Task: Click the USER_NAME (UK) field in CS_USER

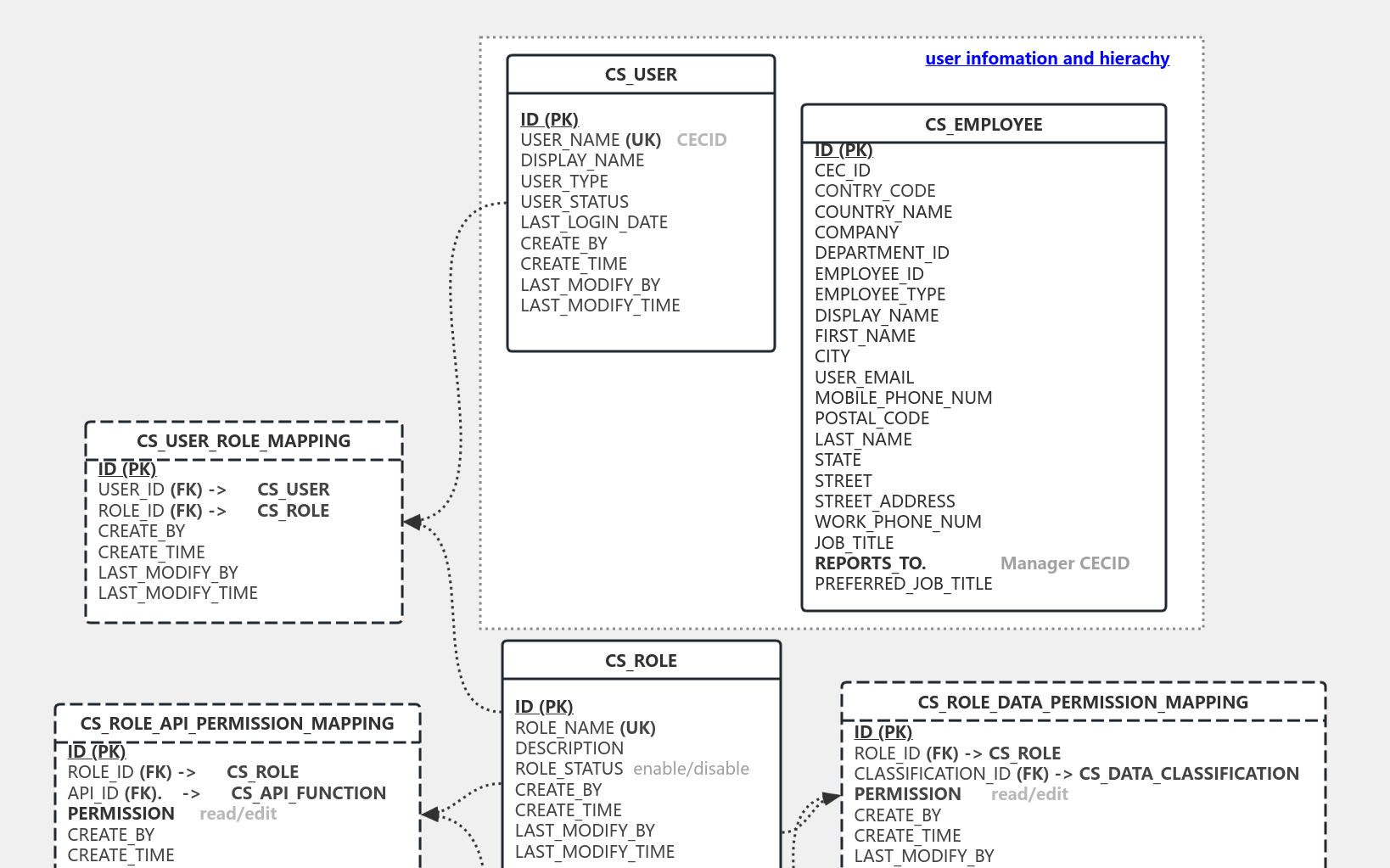Action: [591, 139]
